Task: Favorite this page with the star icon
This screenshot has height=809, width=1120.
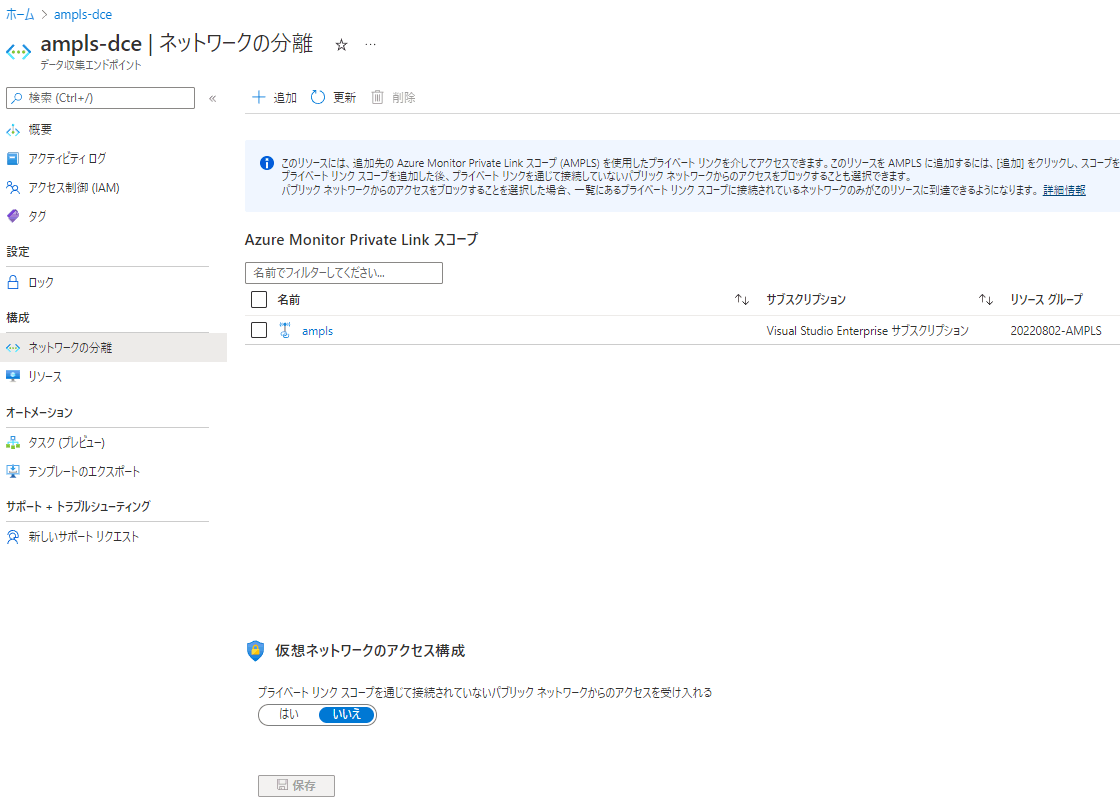Action: tap(341, 45)
